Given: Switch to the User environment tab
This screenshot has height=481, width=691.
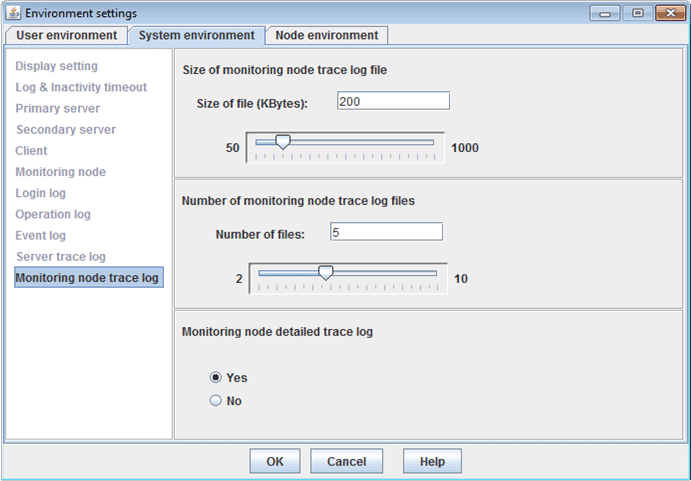Looking at the screenshot, I should 67,35.
